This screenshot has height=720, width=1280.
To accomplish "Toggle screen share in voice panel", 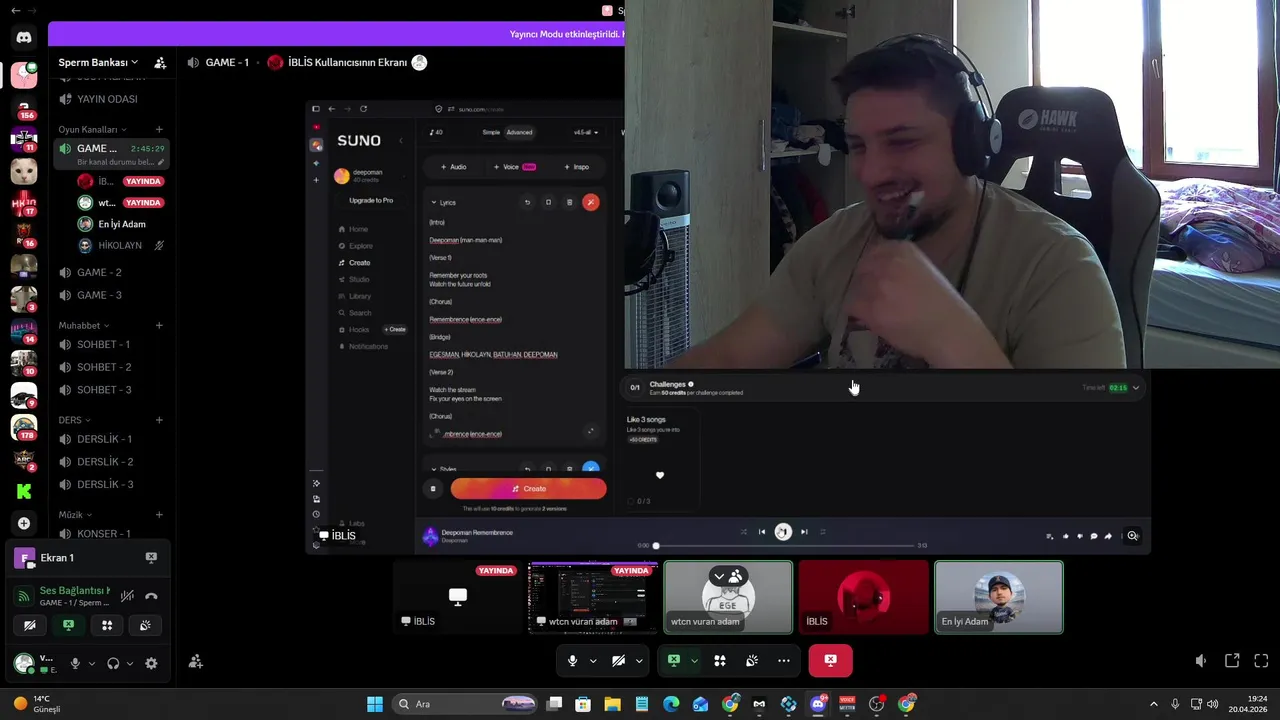I will point(68,625).
